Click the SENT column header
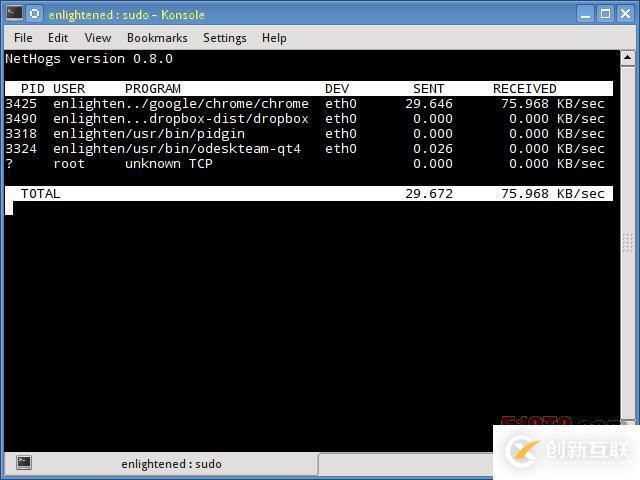This screenshot has height=480, width=640. (428, 89)
